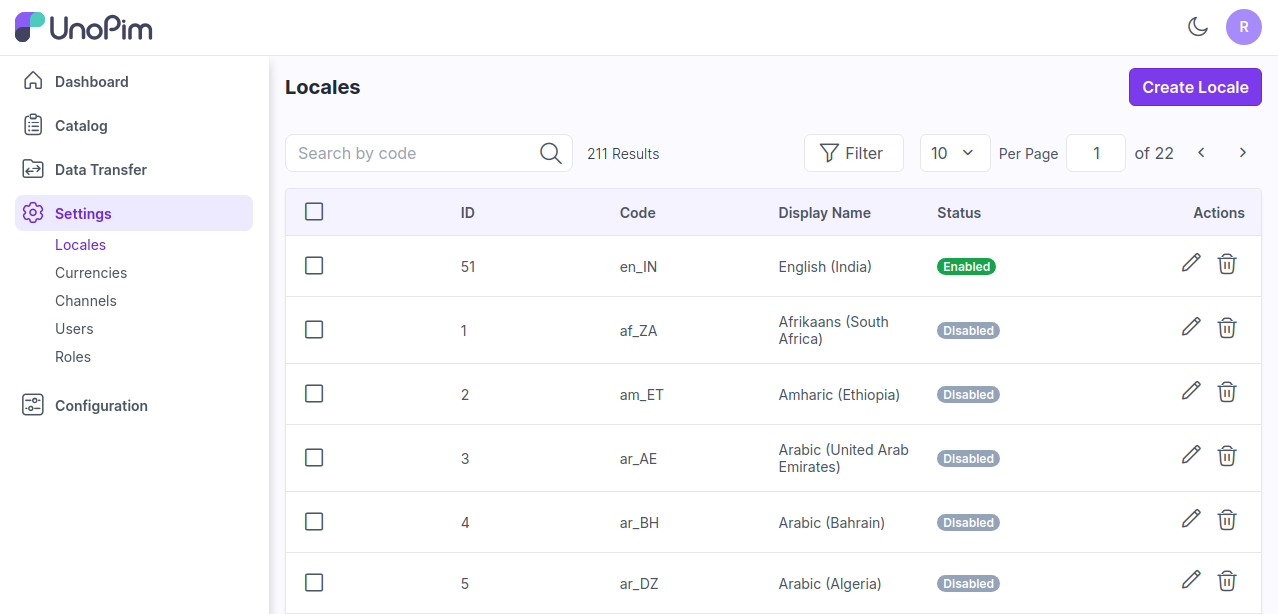Delete the af_ZA locale
The height and width of the screenshot is (614, 1278).
tap(1227, 328)
